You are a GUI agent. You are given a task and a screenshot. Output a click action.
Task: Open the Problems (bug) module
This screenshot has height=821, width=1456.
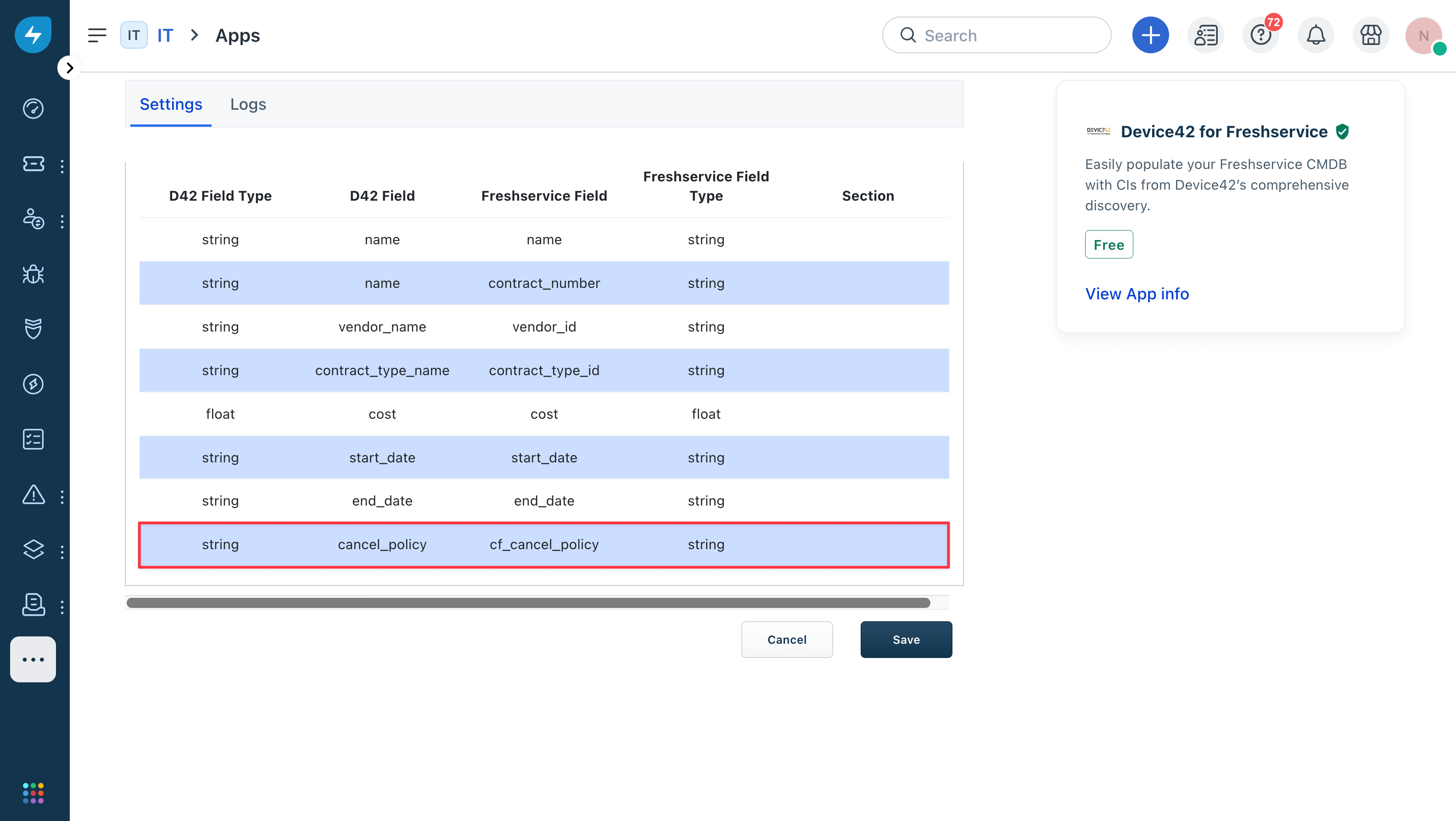coord(33,274)
